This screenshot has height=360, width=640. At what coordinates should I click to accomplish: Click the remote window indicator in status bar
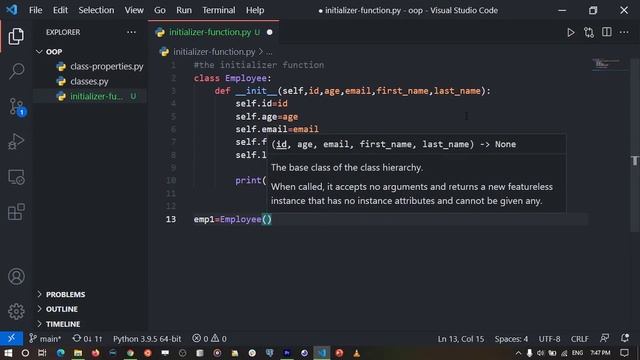tap(11, 338)
